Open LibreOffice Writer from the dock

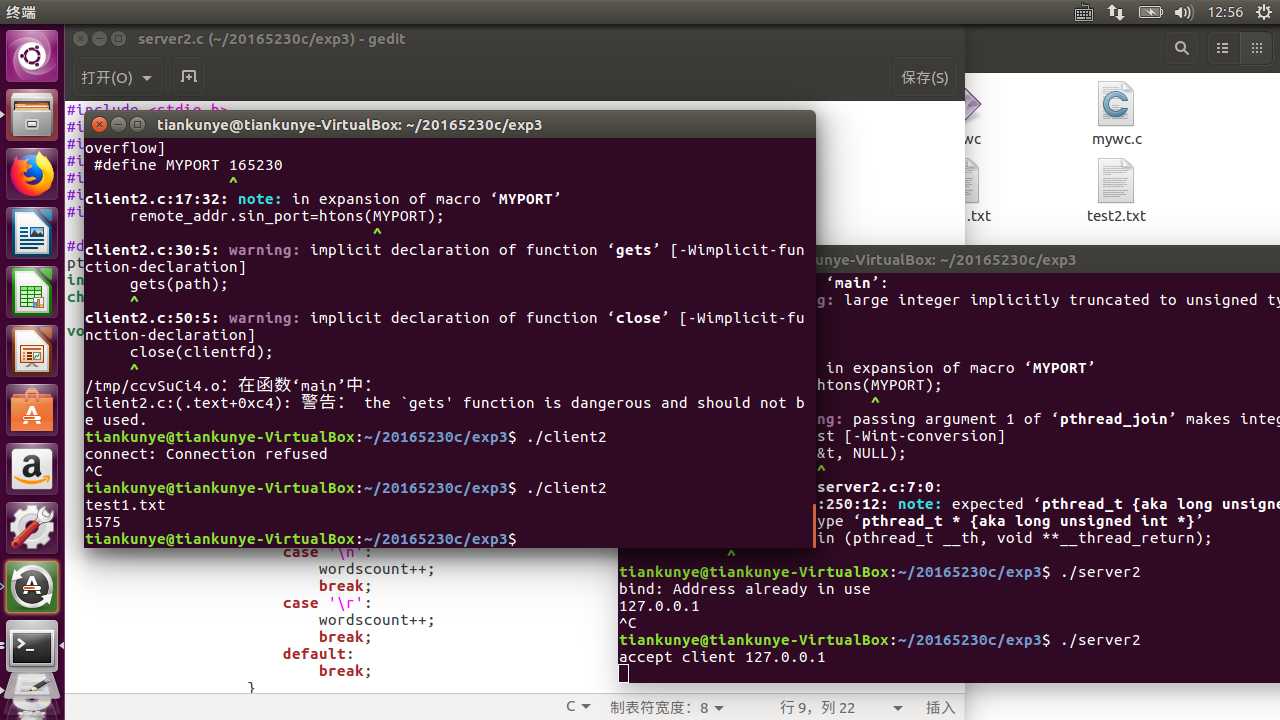(x=32, y=235)
